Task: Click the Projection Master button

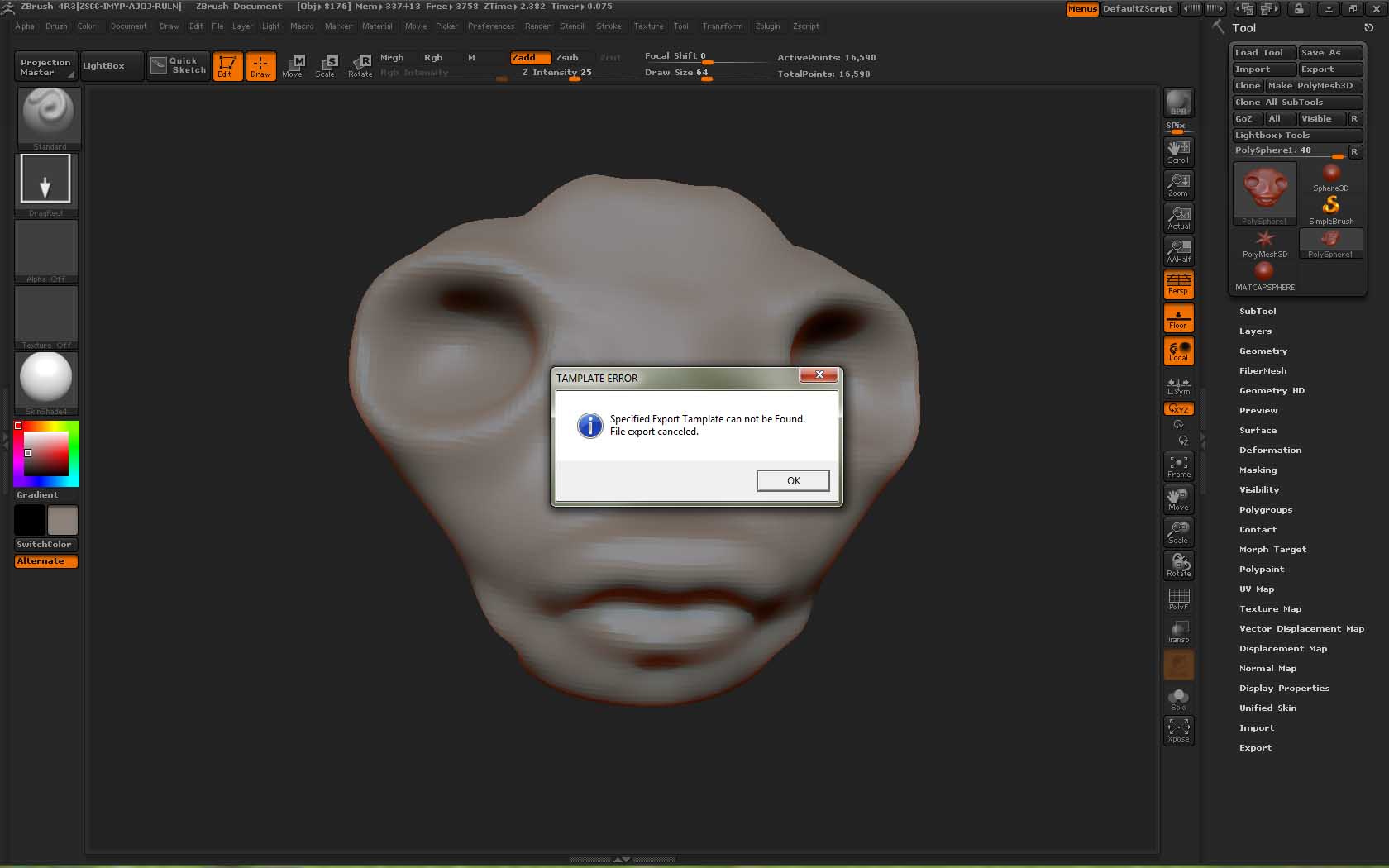Action: 46,67
